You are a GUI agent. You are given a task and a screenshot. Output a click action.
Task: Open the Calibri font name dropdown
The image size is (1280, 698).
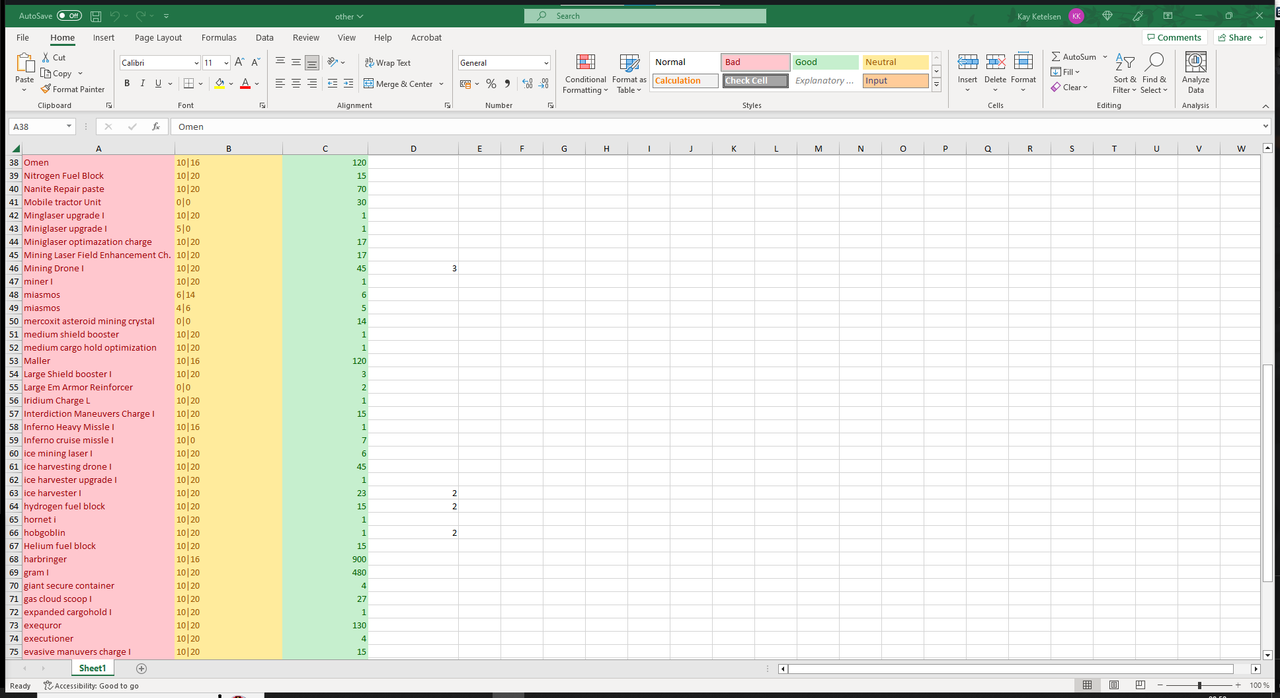tap(196, 63)
